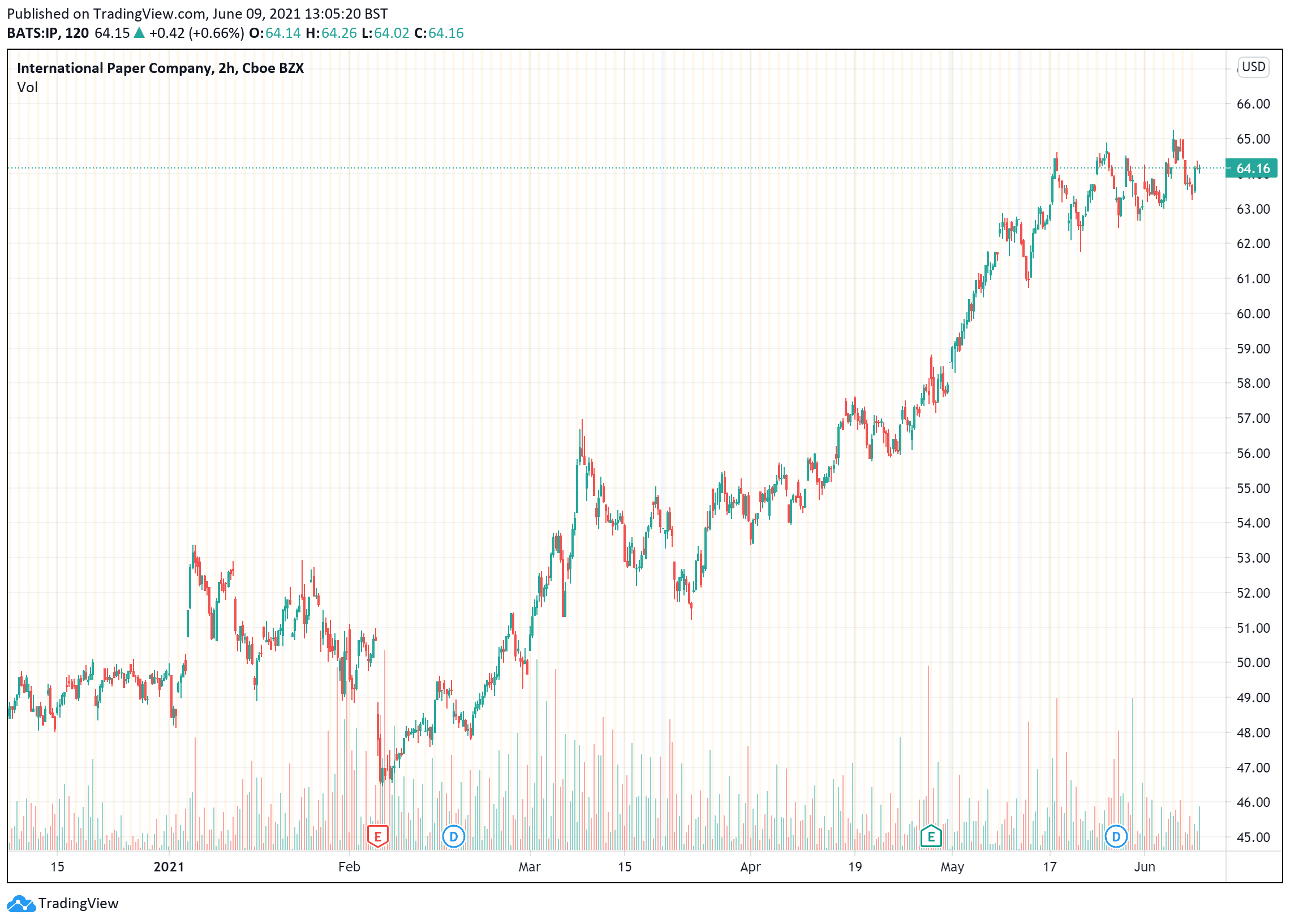The image size is (1290, 924).
Task: Click the Vol indicator label
Action: [x=27, y=88]
